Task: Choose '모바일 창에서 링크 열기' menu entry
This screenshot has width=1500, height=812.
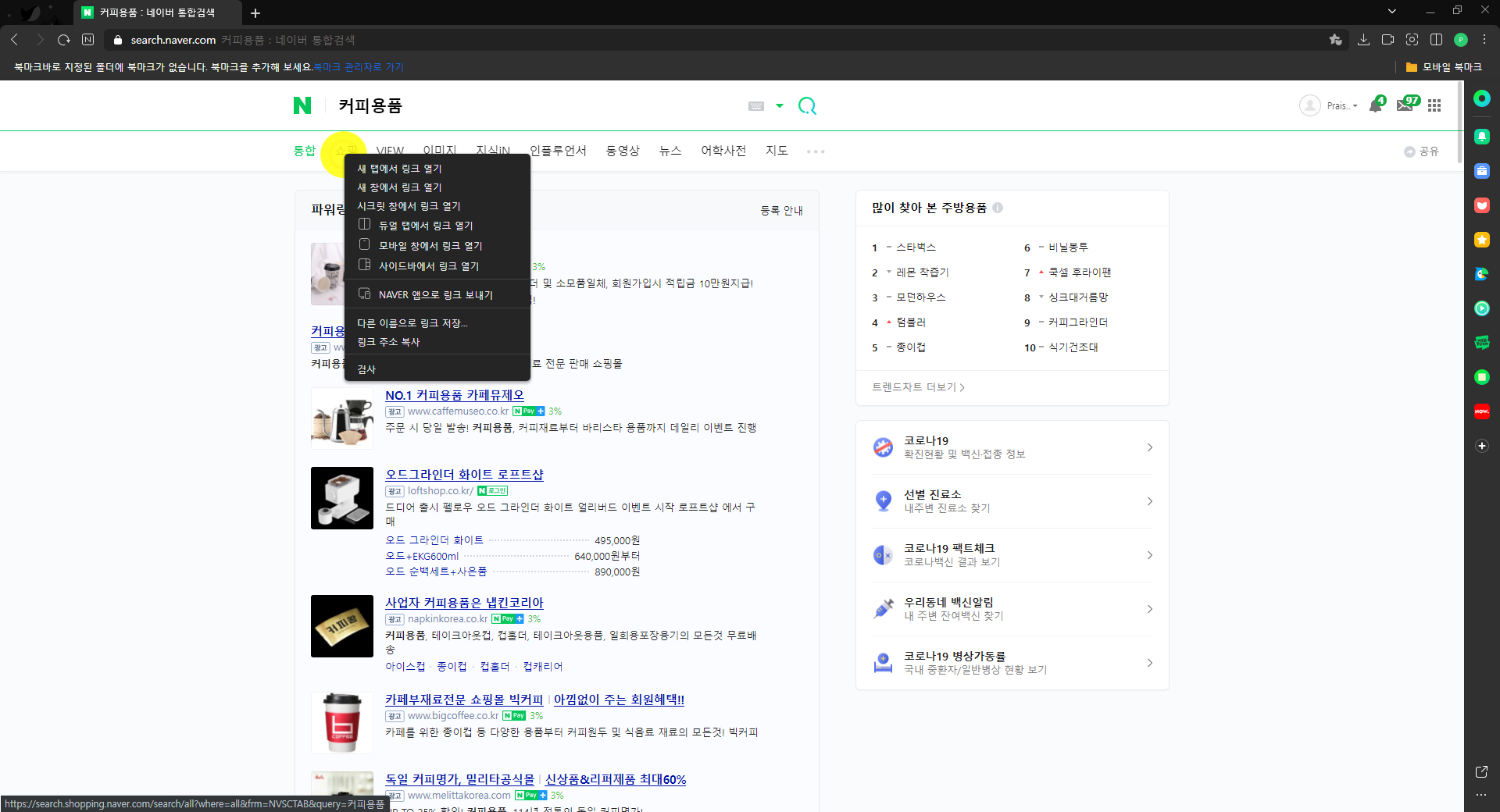Action: pos(437,246)
